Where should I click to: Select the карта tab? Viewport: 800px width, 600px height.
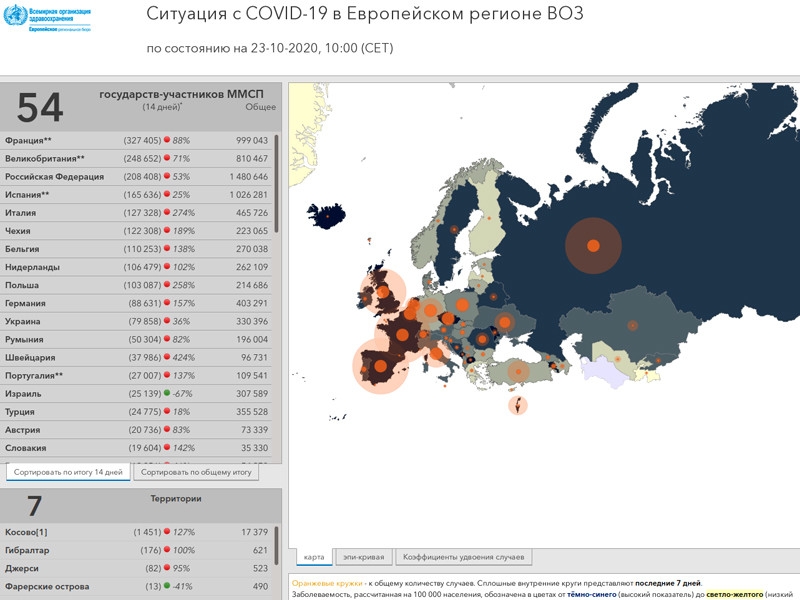[x=312, y=557]
